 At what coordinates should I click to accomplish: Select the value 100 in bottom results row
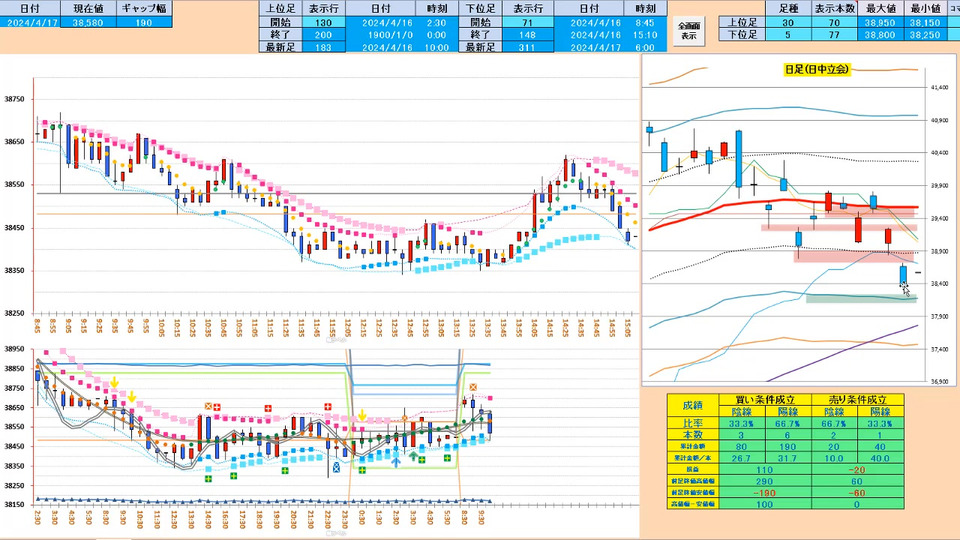click(764, 504)
